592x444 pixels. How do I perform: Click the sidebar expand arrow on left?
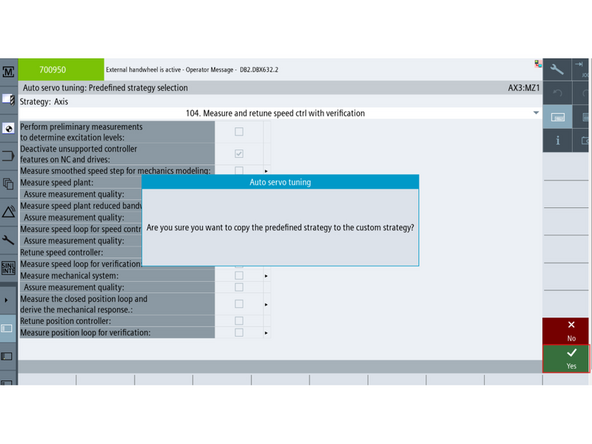pyautogui.click(x=6, y=300)
